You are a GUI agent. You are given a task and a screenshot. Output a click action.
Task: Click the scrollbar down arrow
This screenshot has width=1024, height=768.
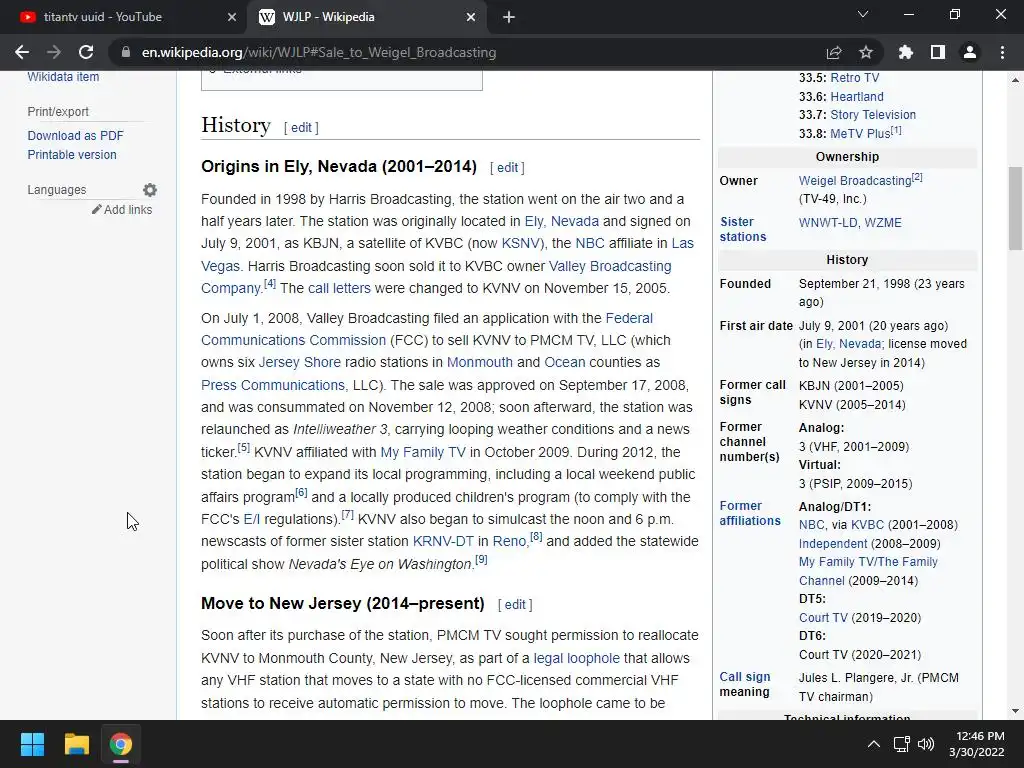pos(1015,711)
